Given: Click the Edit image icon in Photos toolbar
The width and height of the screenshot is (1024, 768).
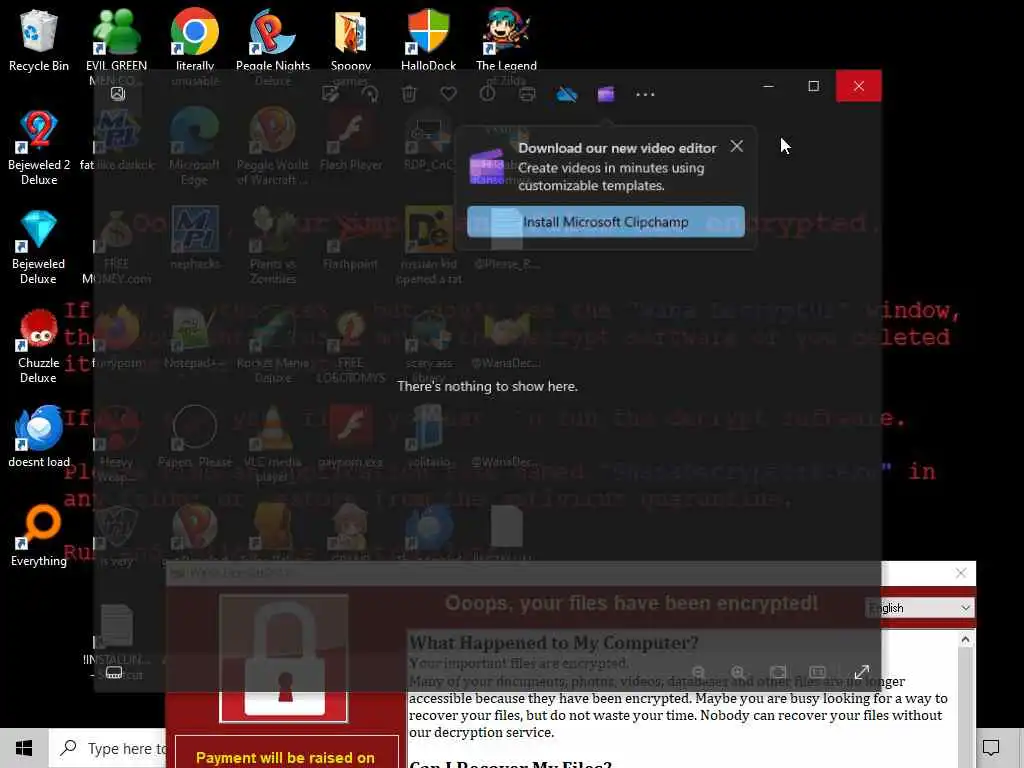Looking at the screenshot, I should point(330,94).
